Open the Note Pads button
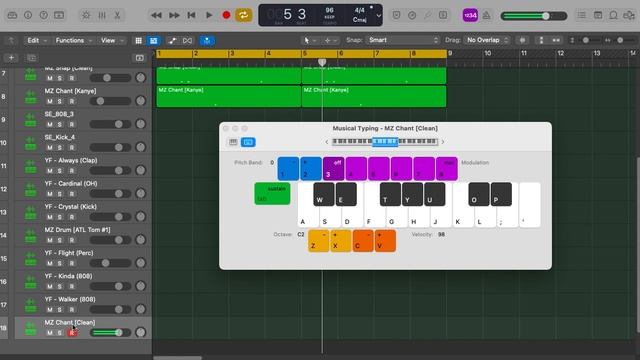Image resolution: width=640 pixels, height=360 pixels. [x=598, y=16]
